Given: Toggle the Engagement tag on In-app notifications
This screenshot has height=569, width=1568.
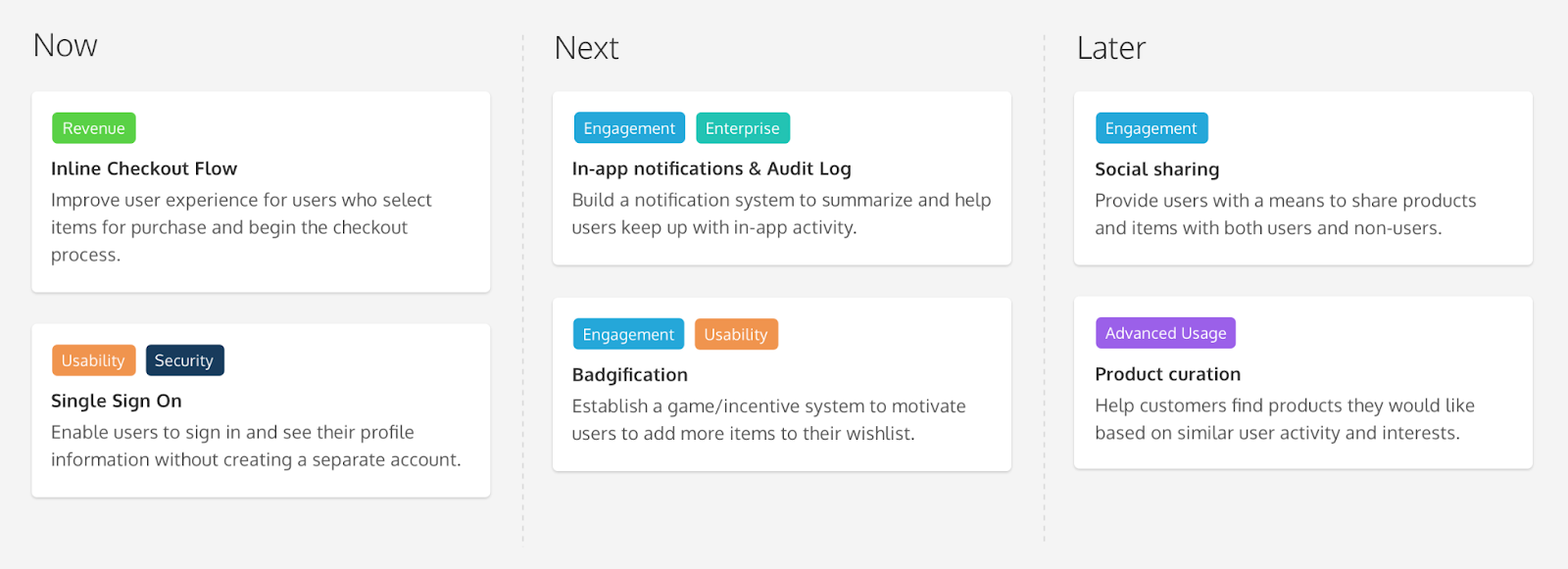Looking at the screenshot, I should click(627, 127).
